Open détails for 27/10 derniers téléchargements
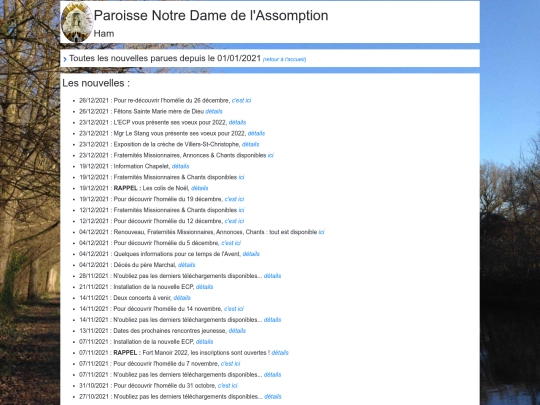Image resolution: width=540 pixels, height=405 pixels. pyautogui.click(x=273, y=397)
